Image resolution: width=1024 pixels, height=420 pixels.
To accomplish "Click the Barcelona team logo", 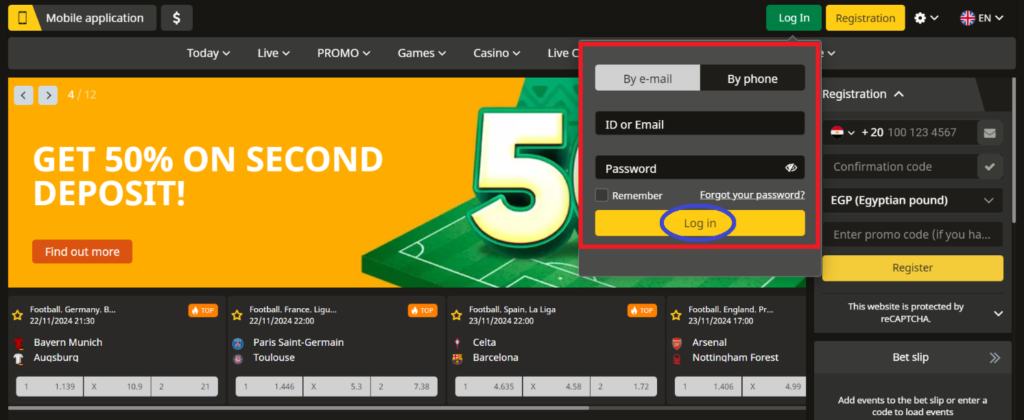I will [457, 359].
